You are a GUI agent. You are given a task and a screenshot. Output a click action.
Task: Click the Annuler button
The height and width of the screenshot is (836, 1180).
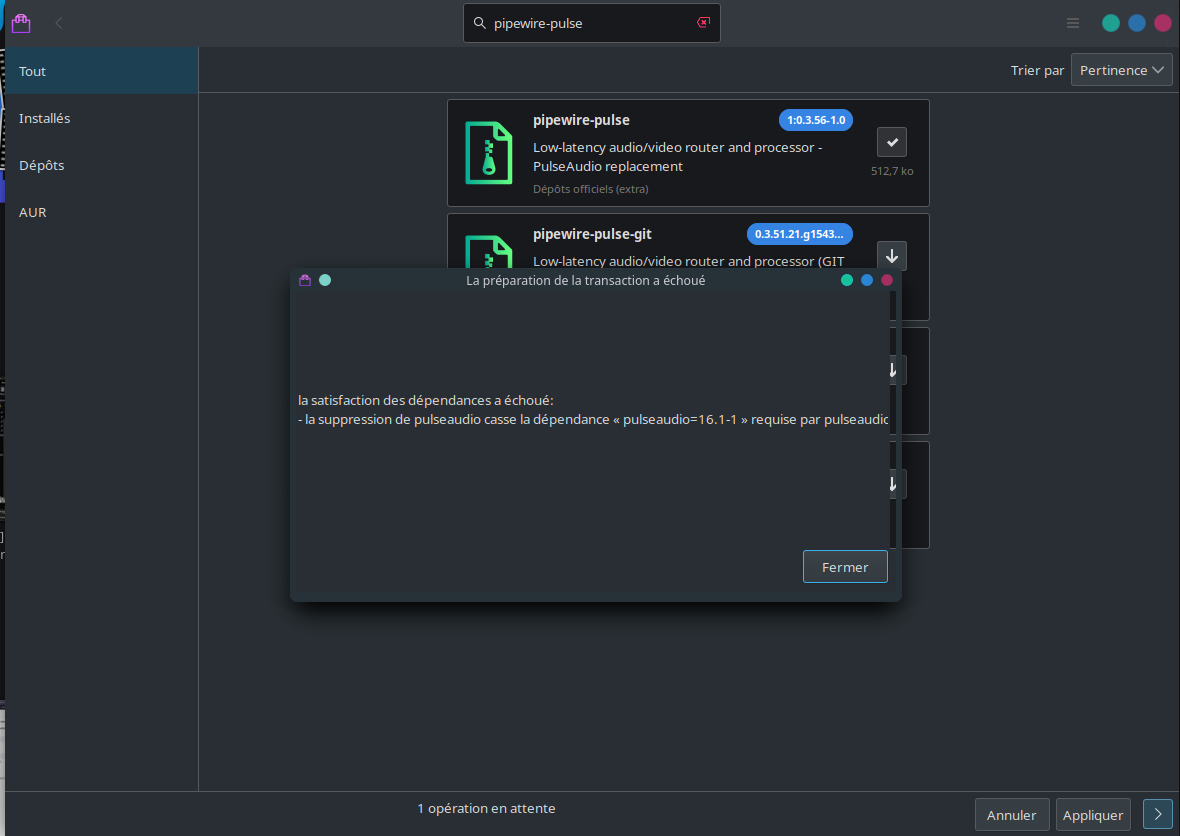coord(1011,815)
